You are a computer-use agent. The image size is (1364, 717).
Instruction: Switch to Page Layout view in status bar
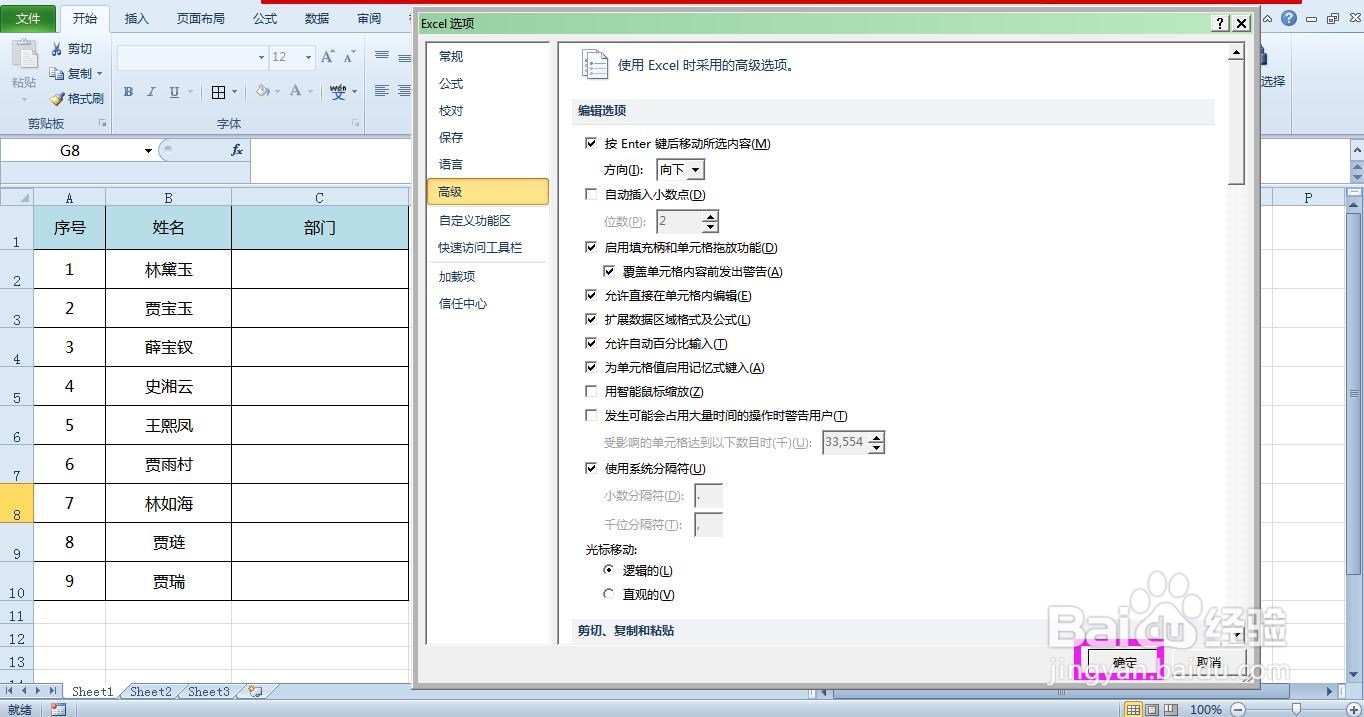point(1152,709)
